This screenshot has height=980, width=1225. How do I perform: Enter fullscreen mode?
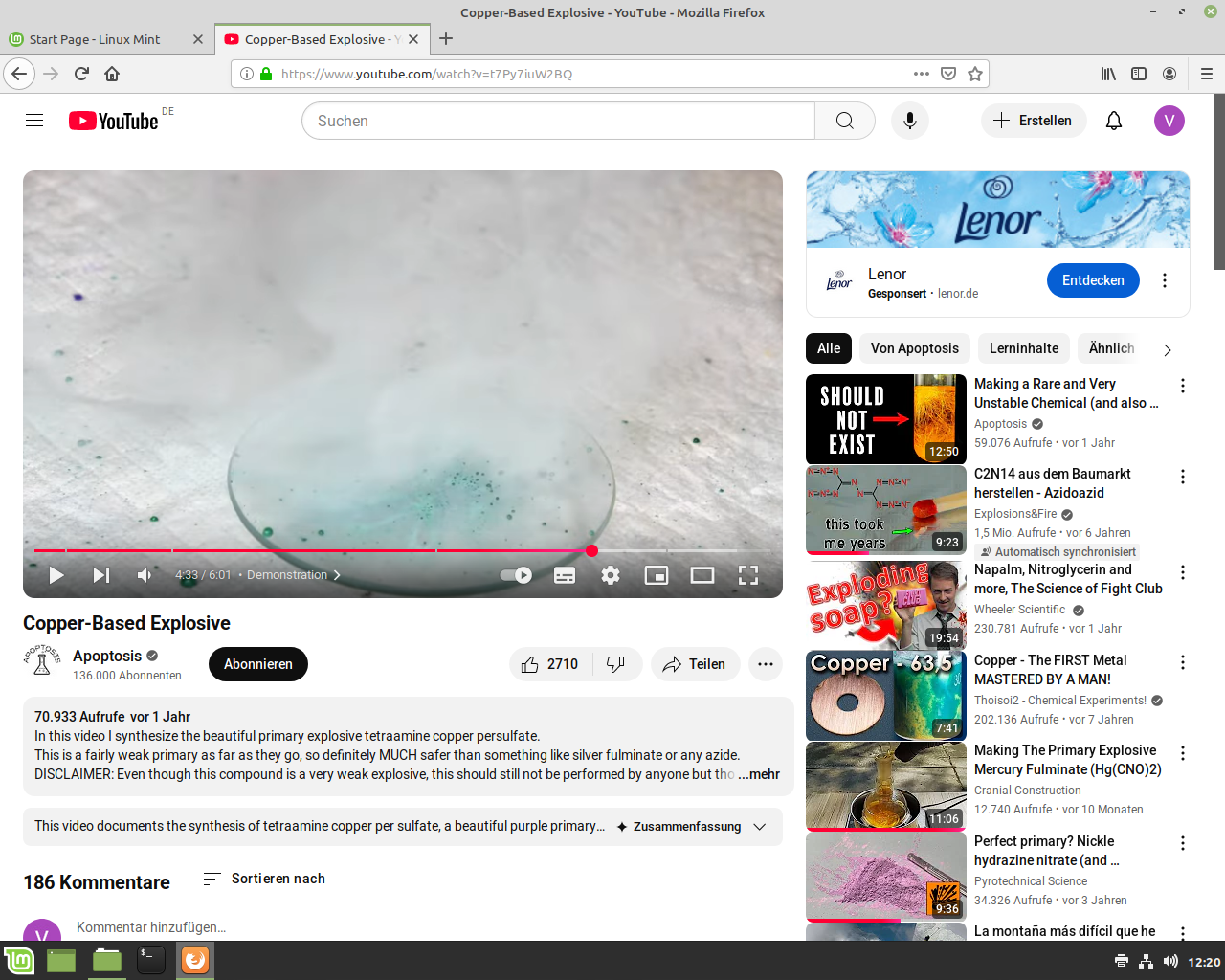click(748, 575)
